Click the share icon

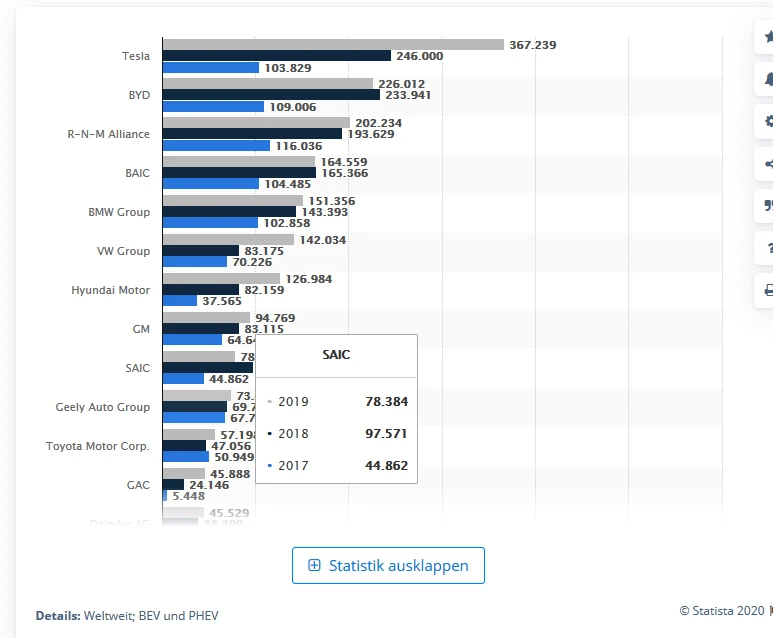click(767, 164)
